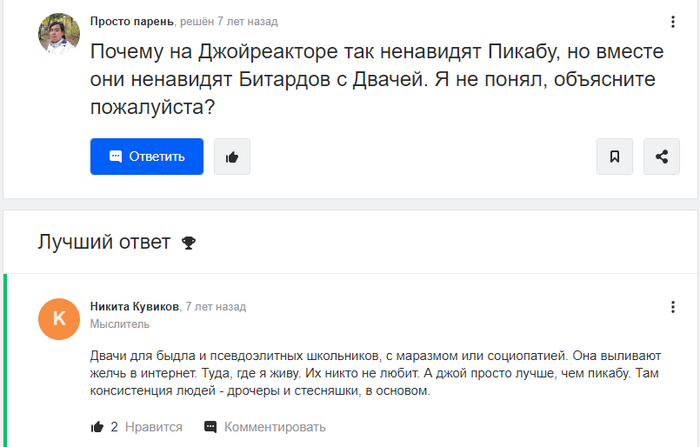Click the trophy icon beside Лучший ответ
This screenshot has width=700, height=447.
point(189,242)
